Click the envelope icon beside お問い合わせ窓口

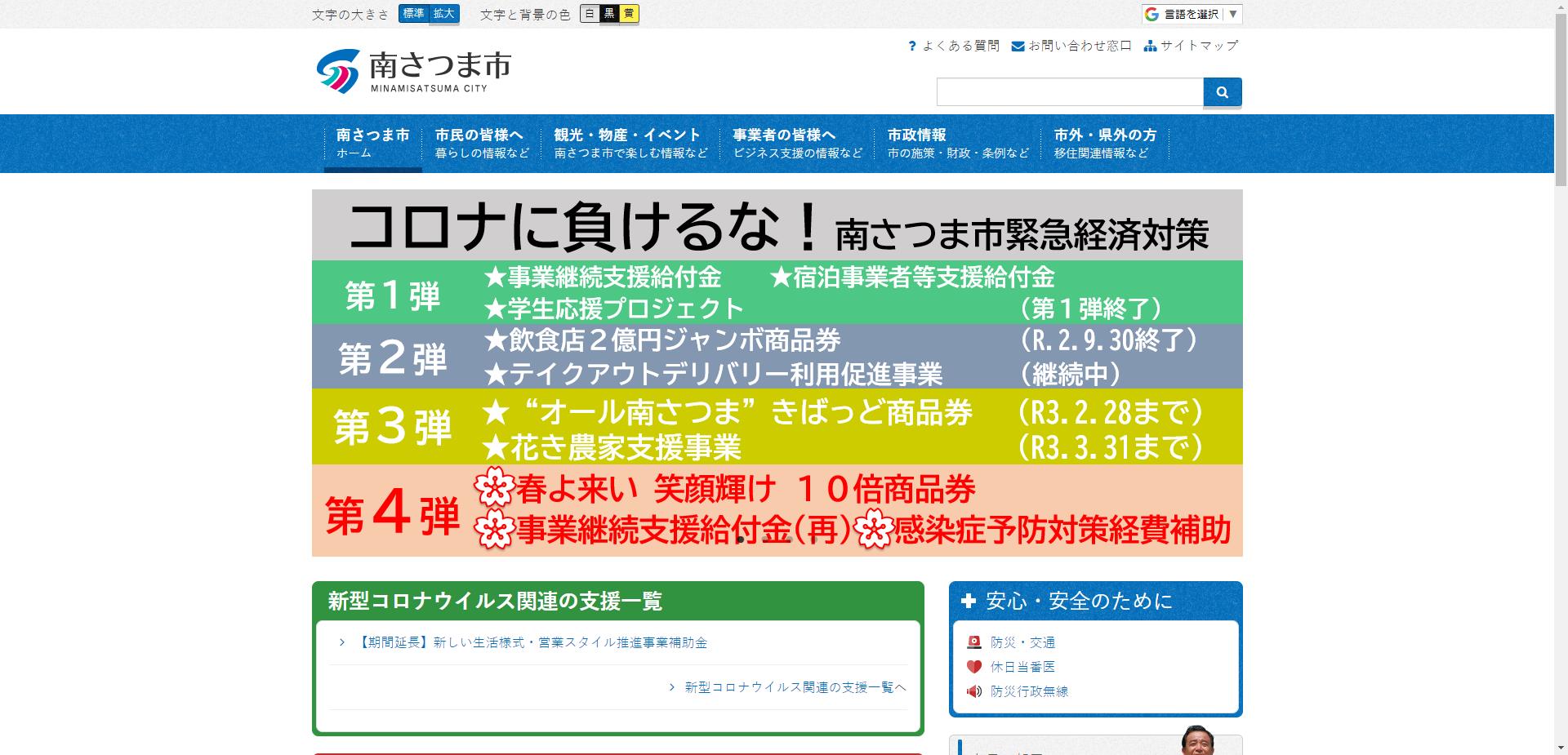click(x=1017, y=46)
